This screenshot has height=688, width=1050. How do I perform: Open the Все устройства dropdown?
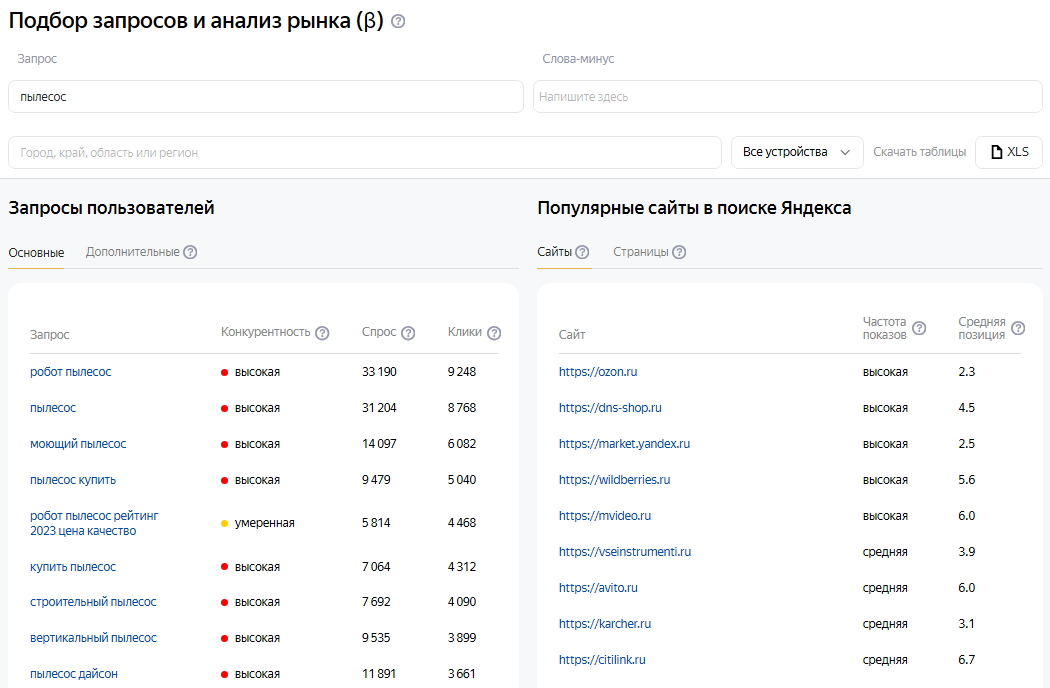(x=797, y=152)
